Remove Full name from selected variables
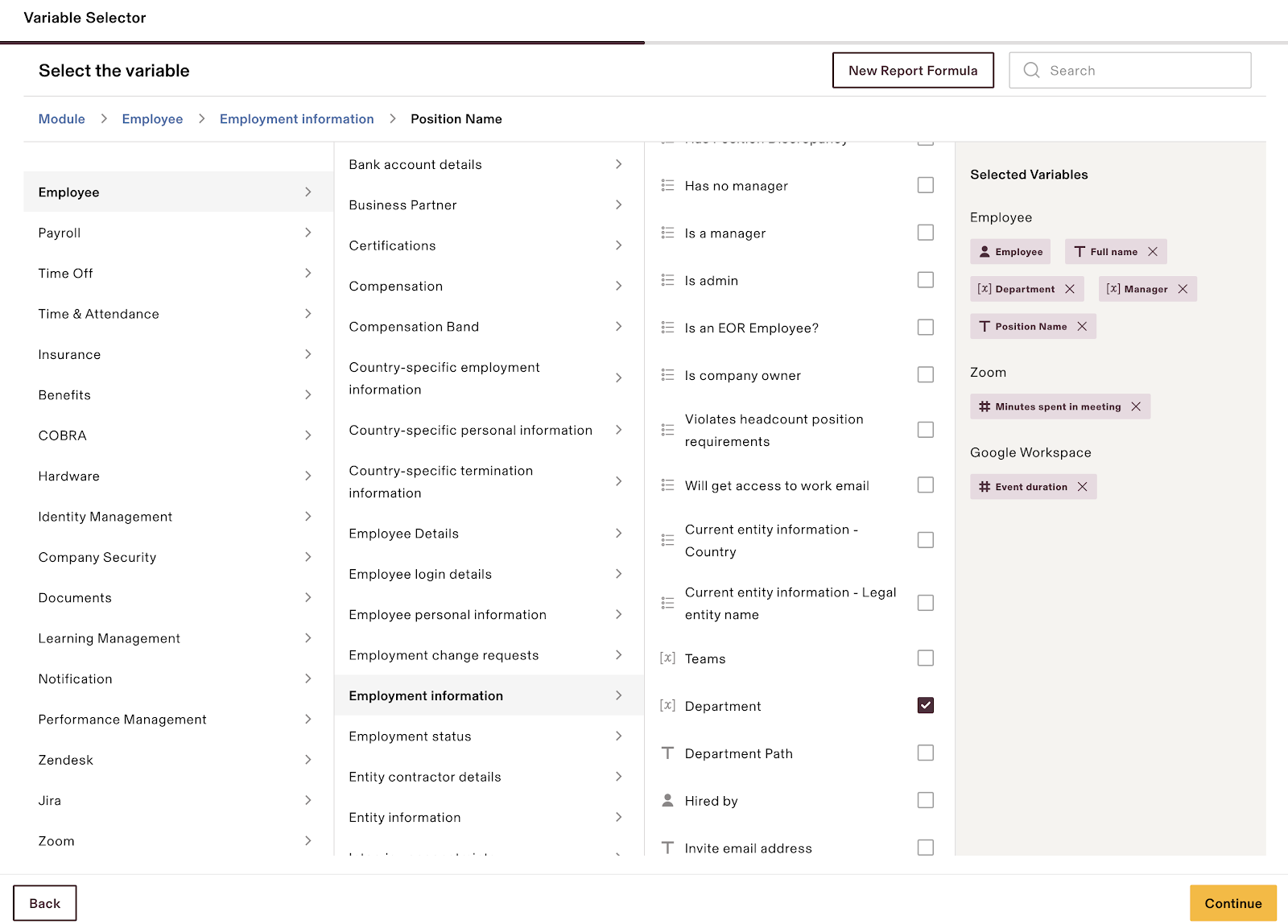Viewport: 1288px width, 924px height. tap(1153, 252)
